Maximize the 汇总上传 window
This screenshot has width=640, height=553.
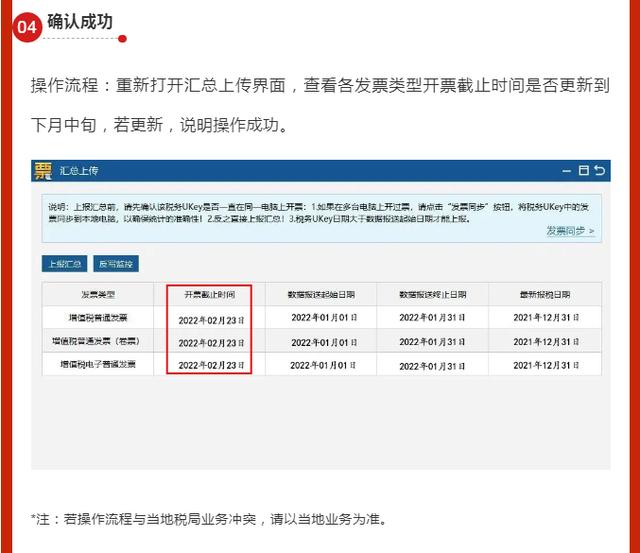tap(584, 171)
